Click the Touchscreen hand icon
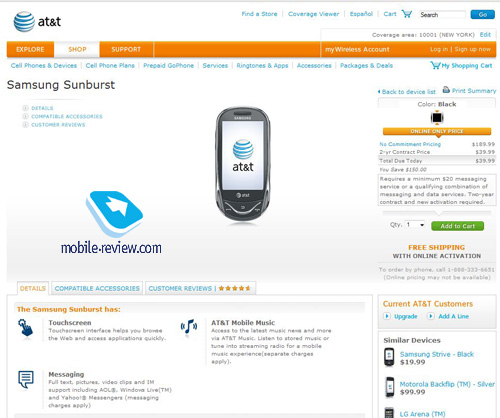 pyautogui.click(x=25, y=327)
